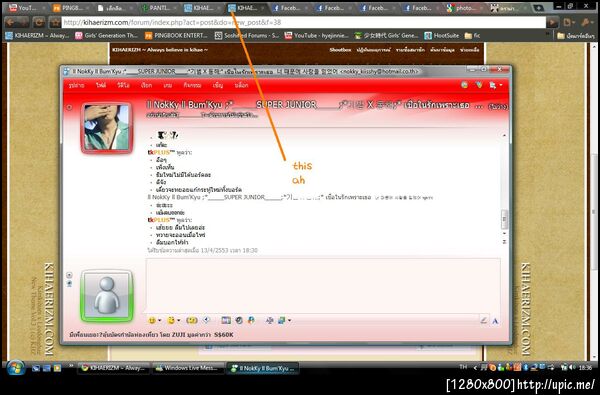Switch to the PINGB... browser tab
The width and height of the screenshot is (600, 395).
click(x=72, y=8)
